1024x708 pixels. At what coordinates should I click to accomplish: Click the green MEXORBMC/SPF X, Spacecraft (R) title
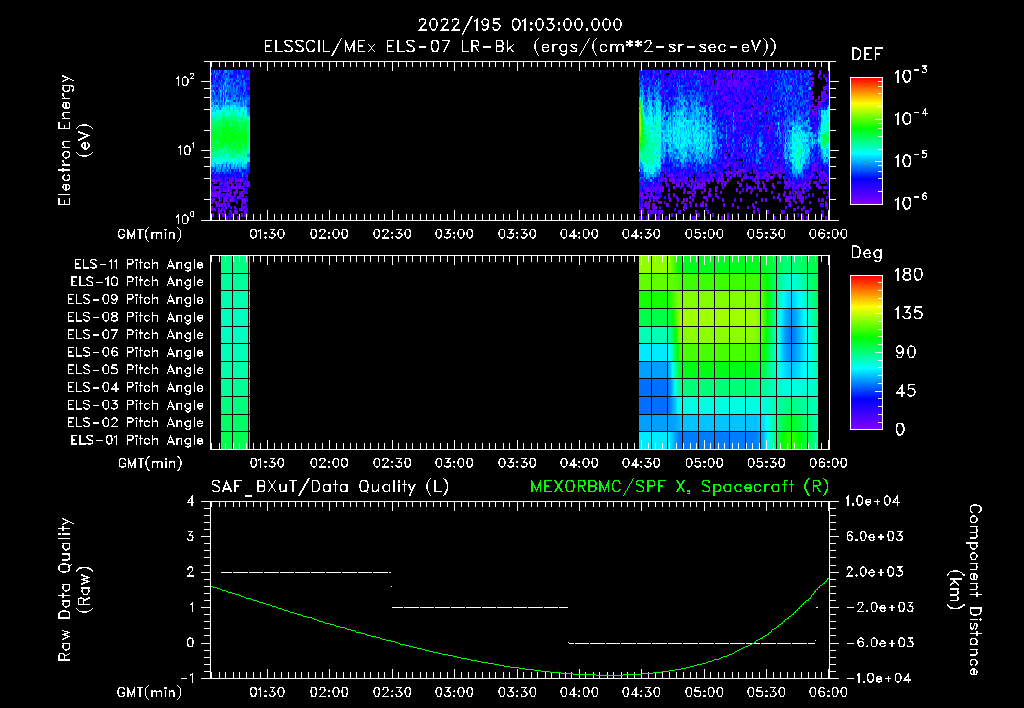coord(679,487)
